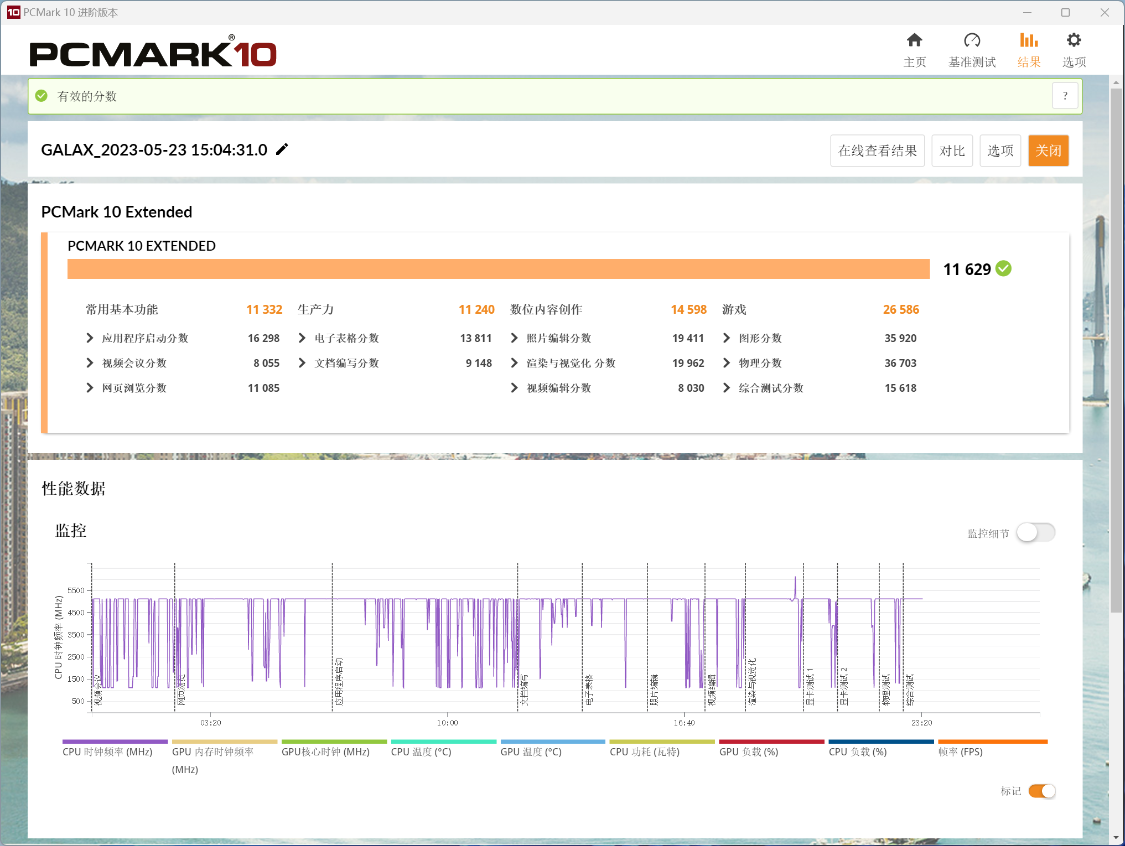Click the 监控 chart heading
This screenshot has width=1125, height=846.
[x=70, y=530]
